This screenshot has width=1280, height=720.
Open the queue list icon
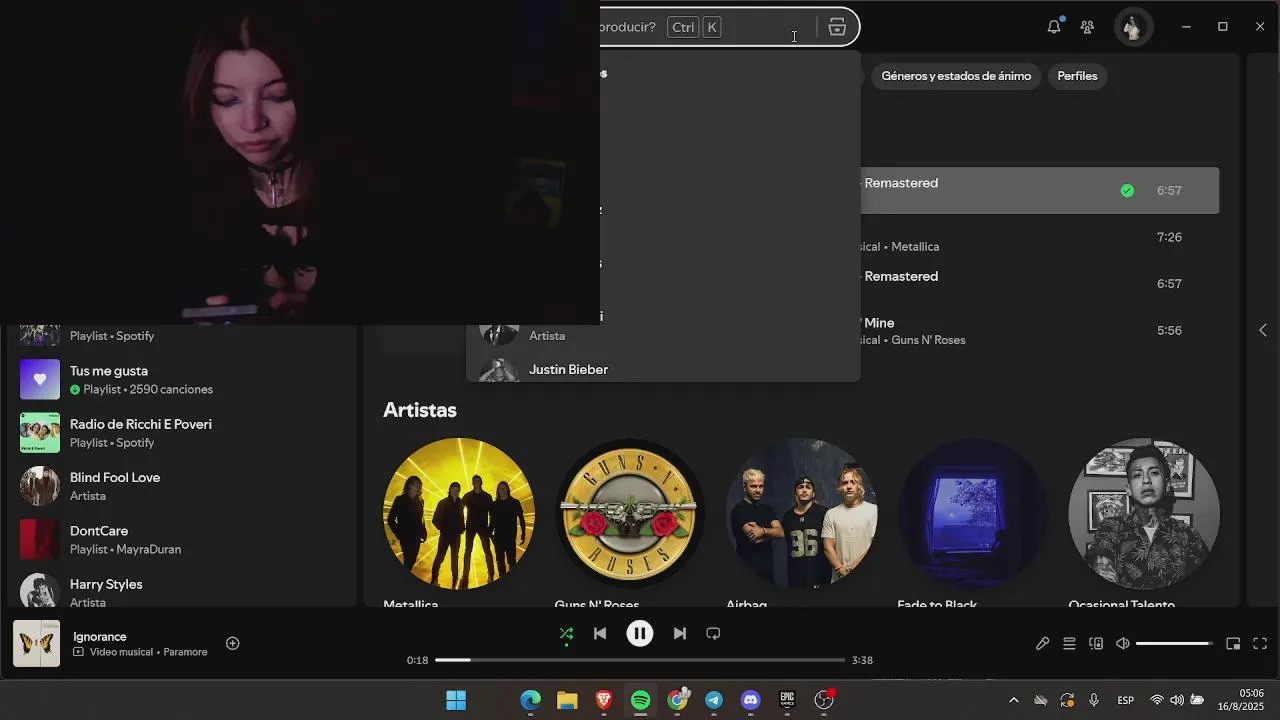[1069, 644]
